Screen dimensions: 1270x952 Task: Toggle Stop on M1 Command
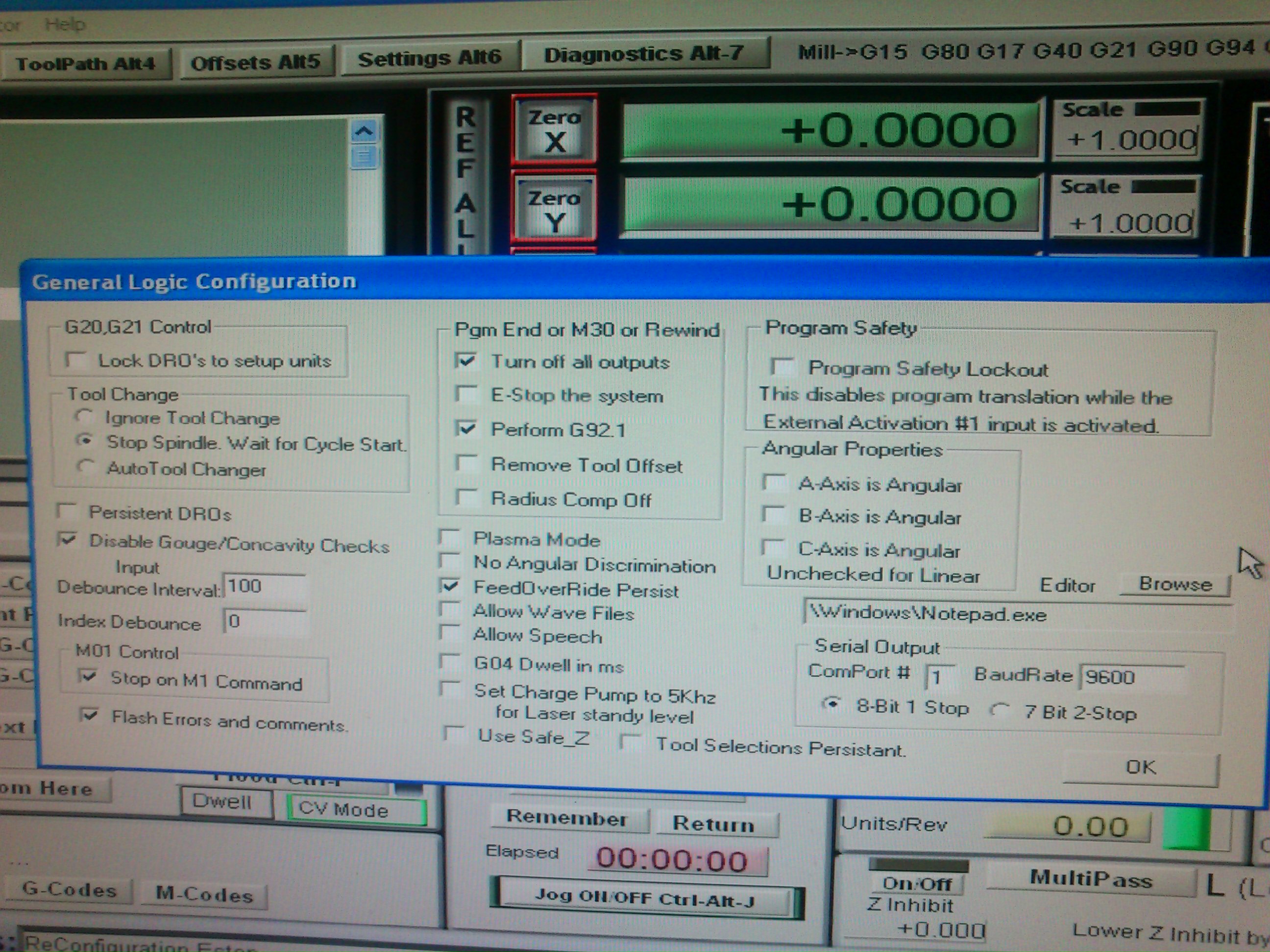click(x=88, y=677)
